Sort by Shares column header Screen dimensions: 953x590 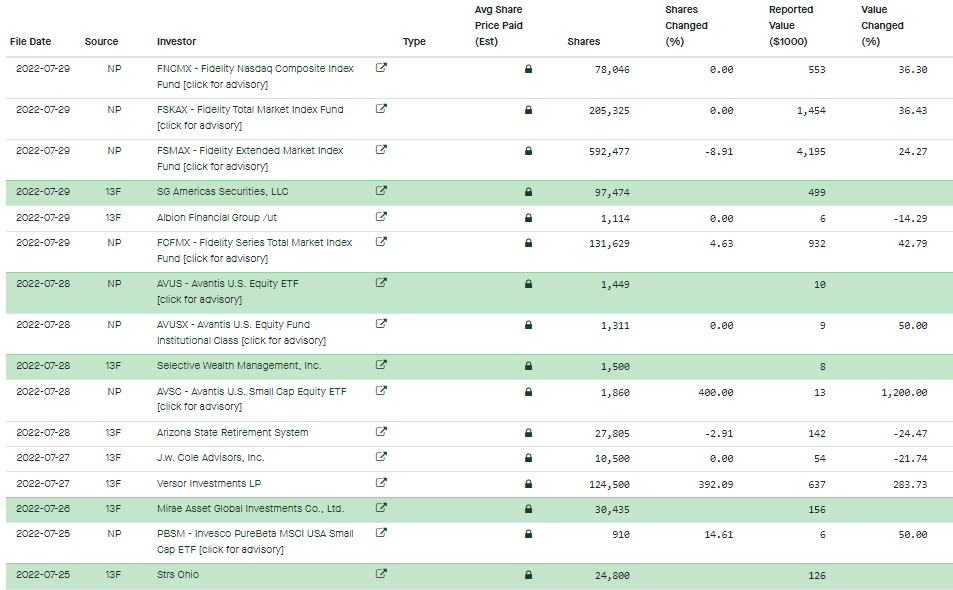[x=583, y=41]
